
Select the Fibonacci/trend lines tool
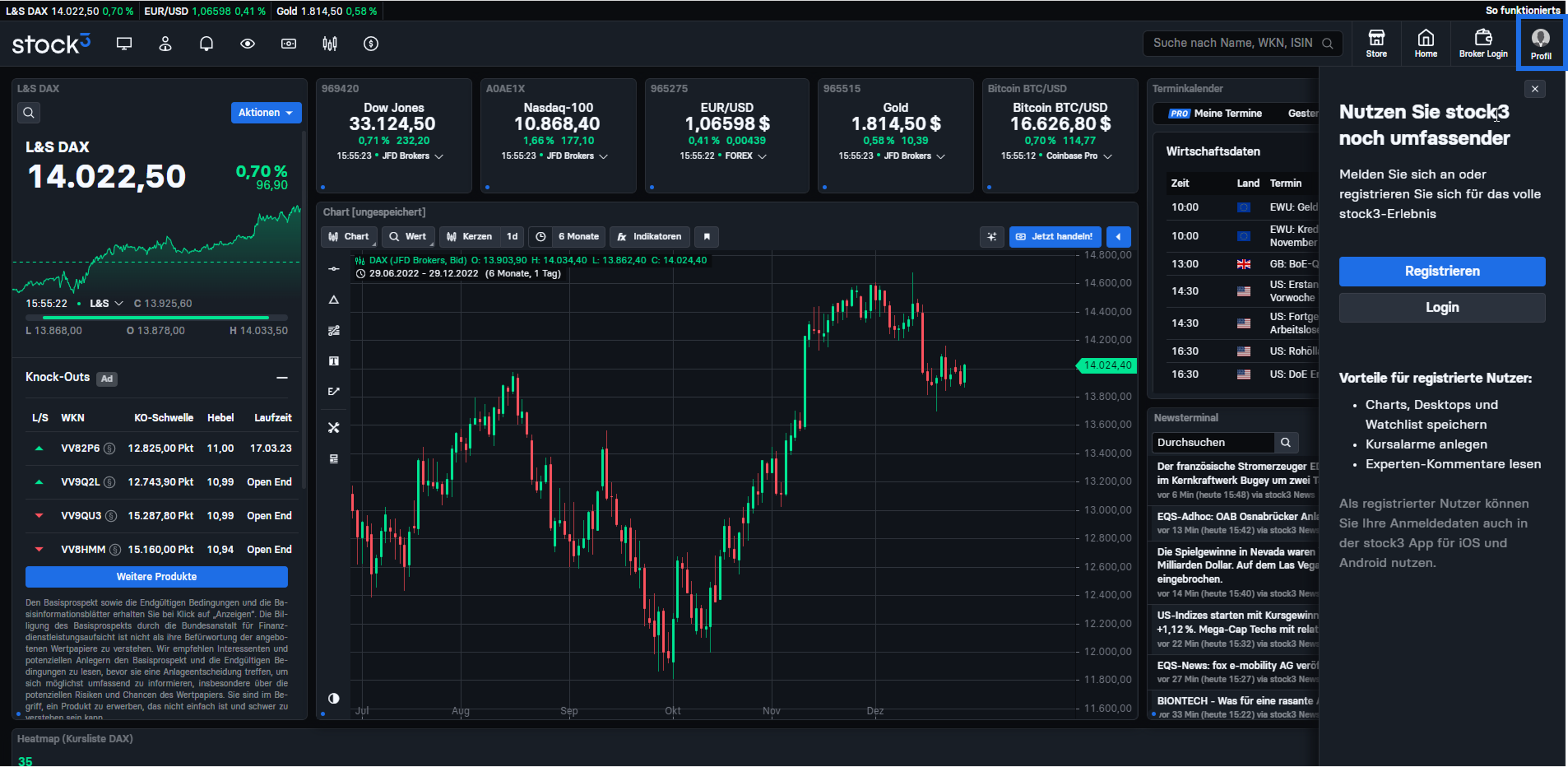pyautogui.click(x=334, y=331)
